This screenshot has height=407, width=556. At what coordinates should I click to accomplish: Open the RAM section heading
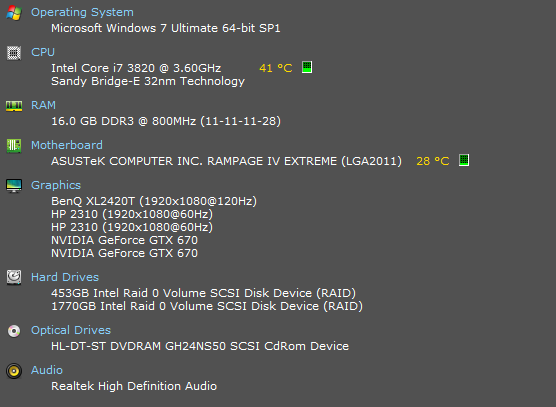43,105
